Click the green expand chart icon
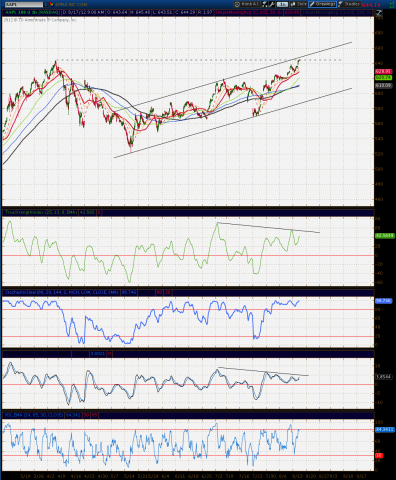 tap(392, 4)
